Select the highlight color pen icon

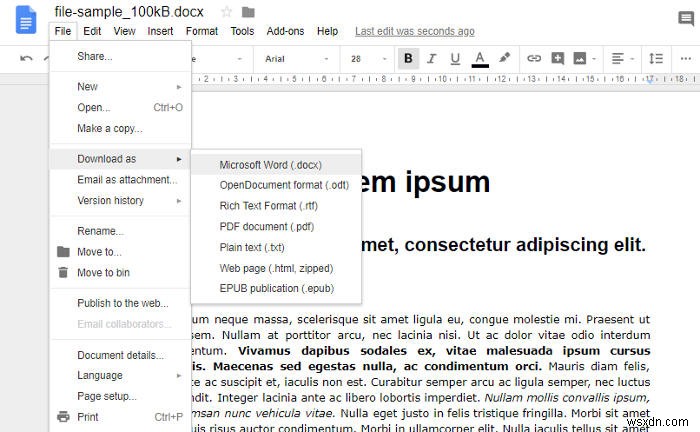pyautogui.click(x=504, y=58)
